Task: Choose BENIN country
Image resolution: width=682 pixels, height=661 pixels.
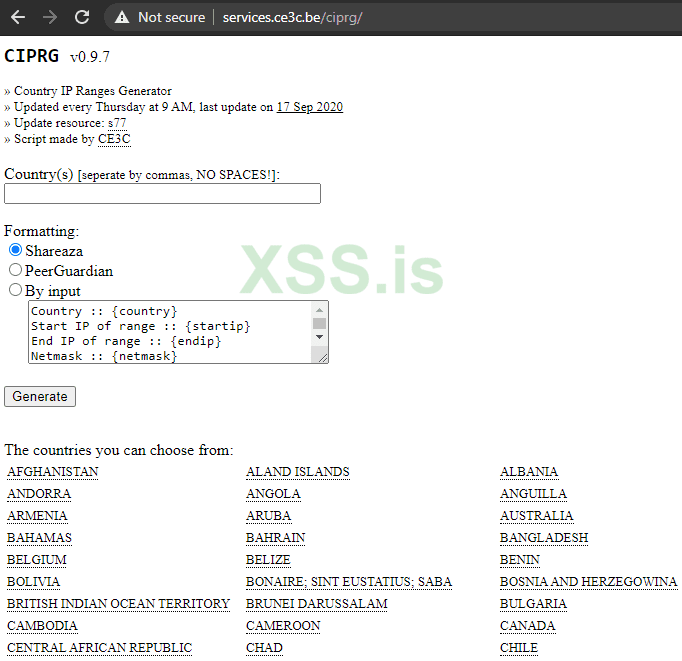Action: tap(520, 560)
